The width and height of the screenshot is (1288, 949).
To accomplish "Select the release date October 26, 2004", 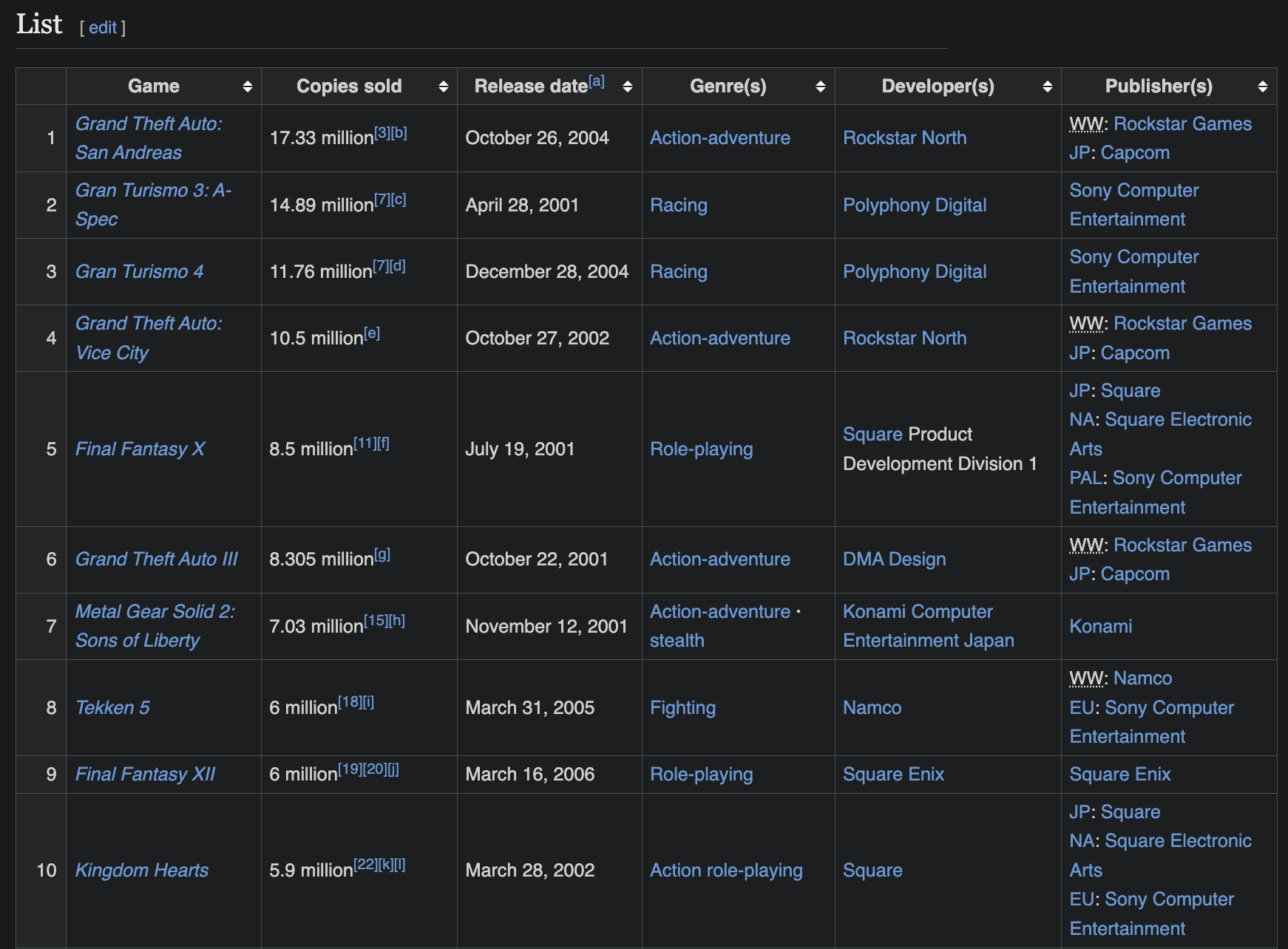I will [x=538, y=138].
